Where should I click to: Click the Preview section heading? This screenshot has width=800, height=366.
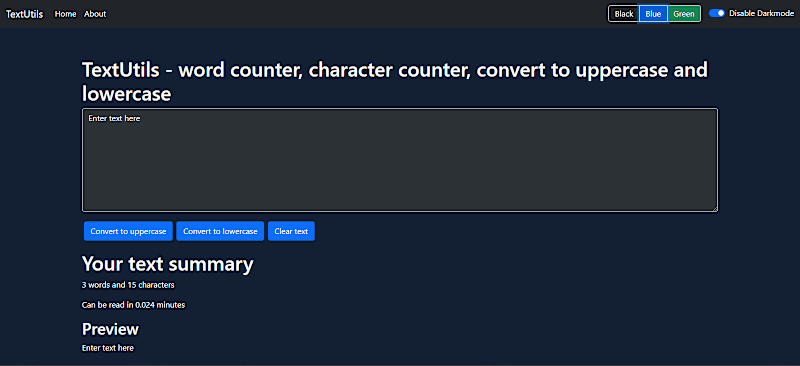(x=110, y=329)
